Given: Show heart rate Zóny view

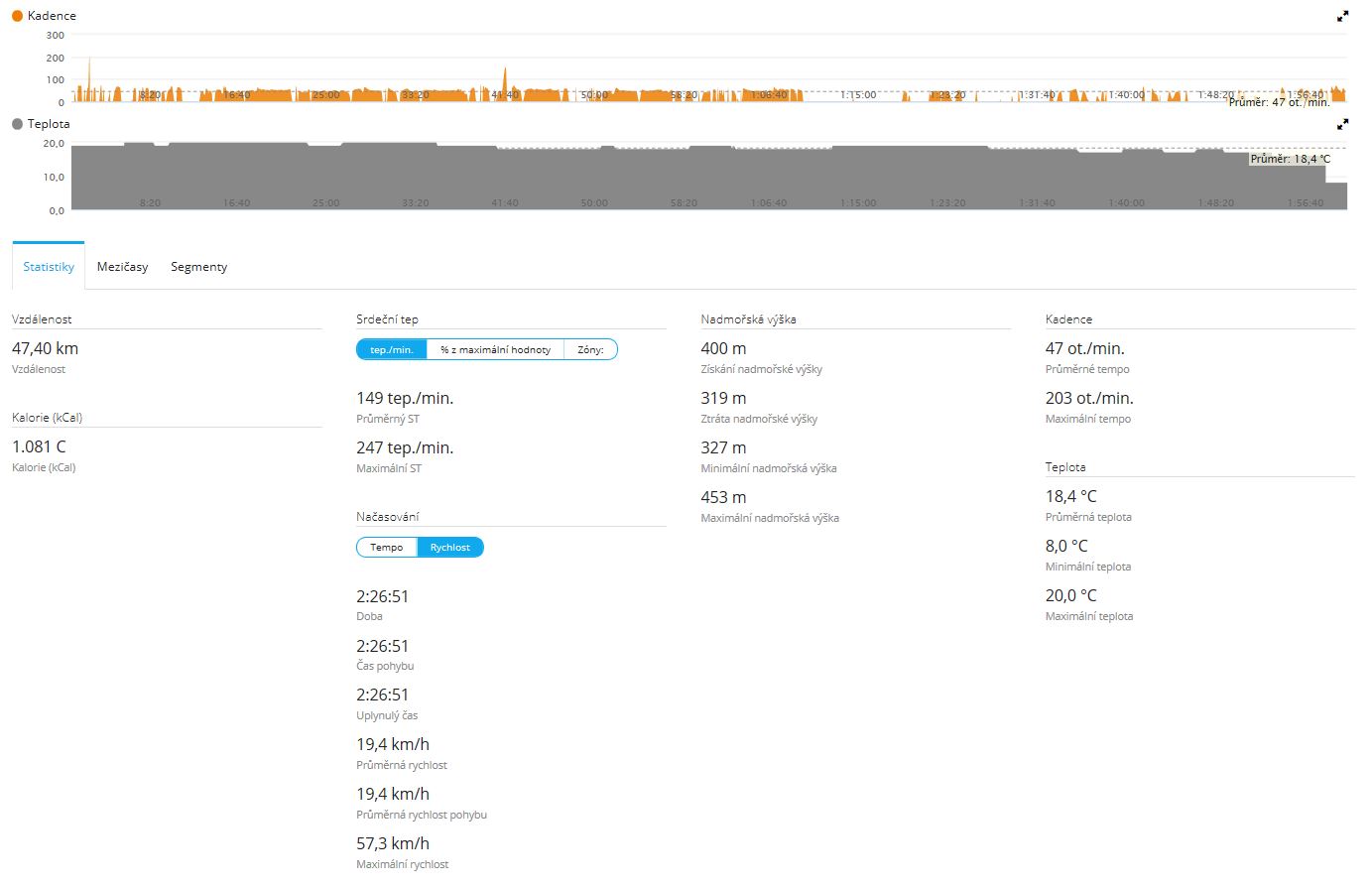Looking at the screenshot, I should pos(590,349).
